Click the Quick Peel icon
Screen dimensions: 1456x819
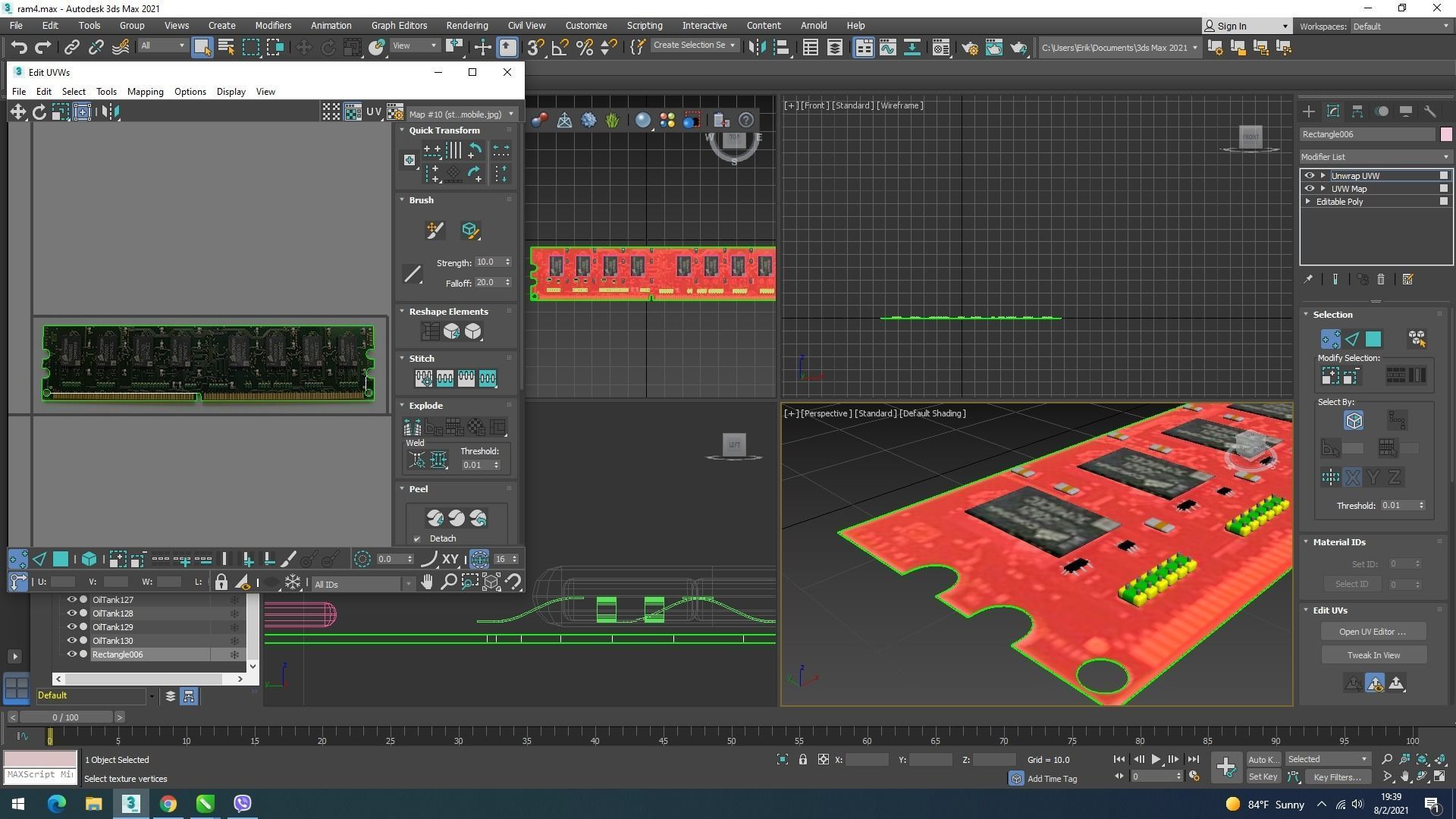[435, 518]
